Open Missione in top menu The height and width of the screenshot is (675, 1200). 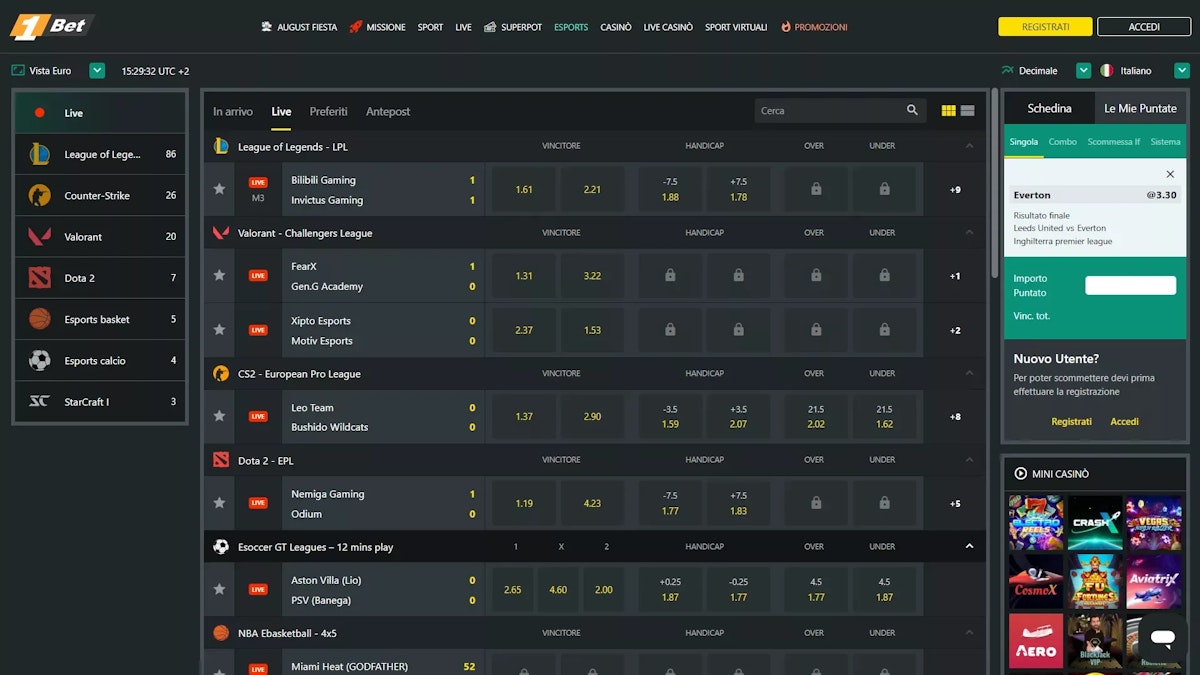(x=377, y=27)
